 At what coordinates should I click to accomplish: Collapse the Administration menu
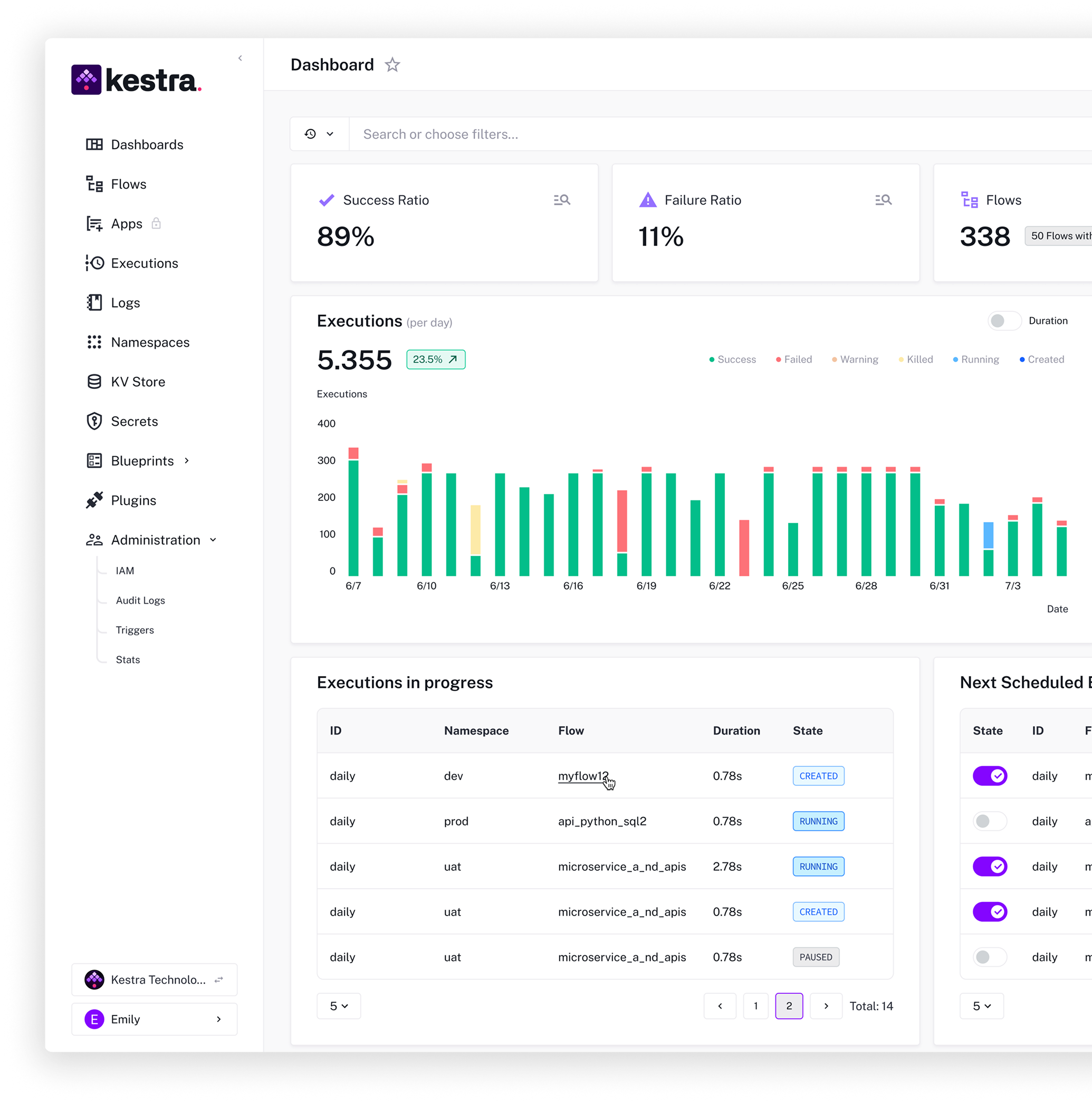[x=213, y=539]
